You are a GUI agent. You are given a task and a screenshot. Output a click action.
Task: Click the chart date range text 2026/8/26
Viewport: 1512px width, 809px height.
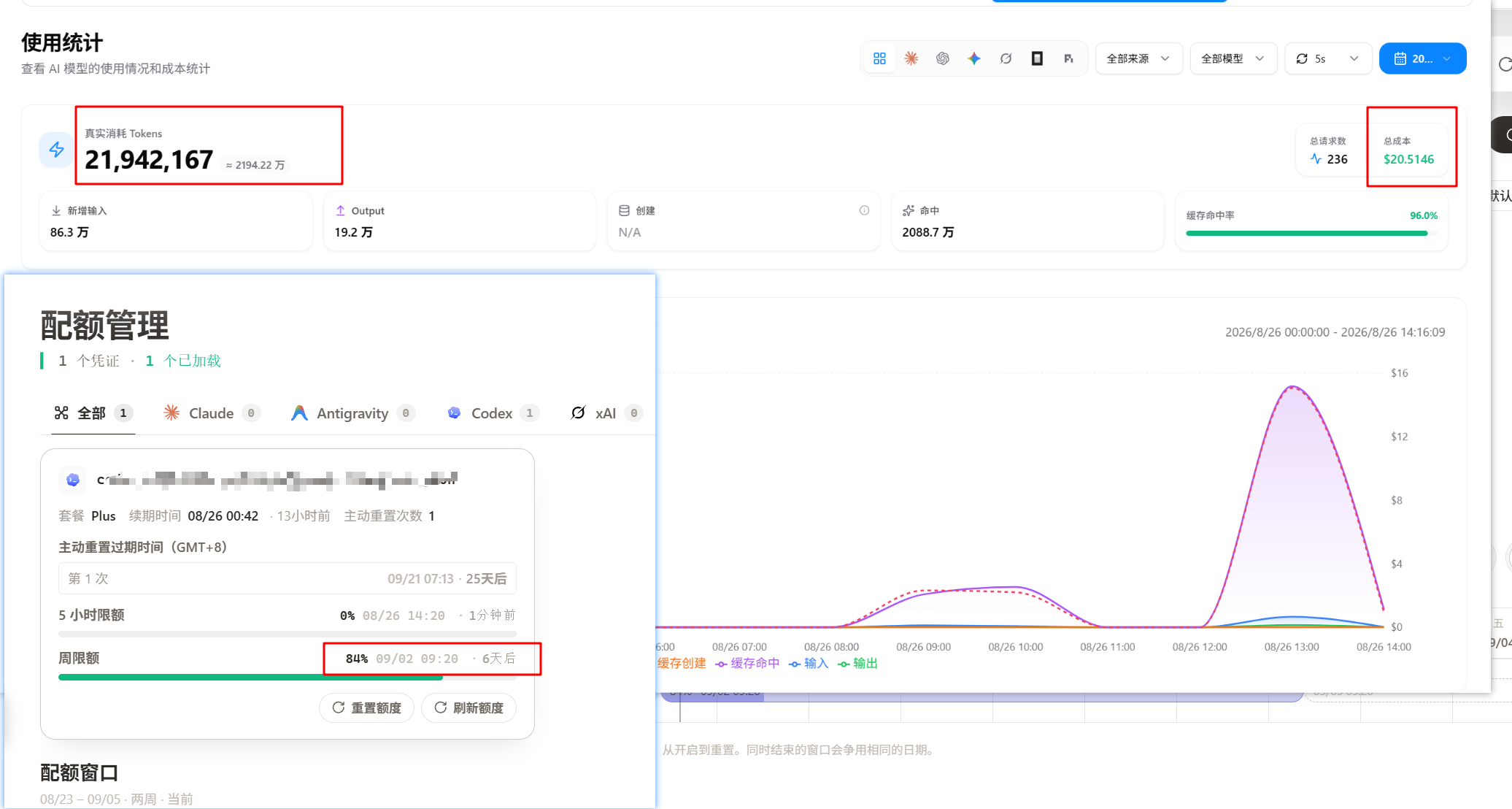(x=1335, y=332)
